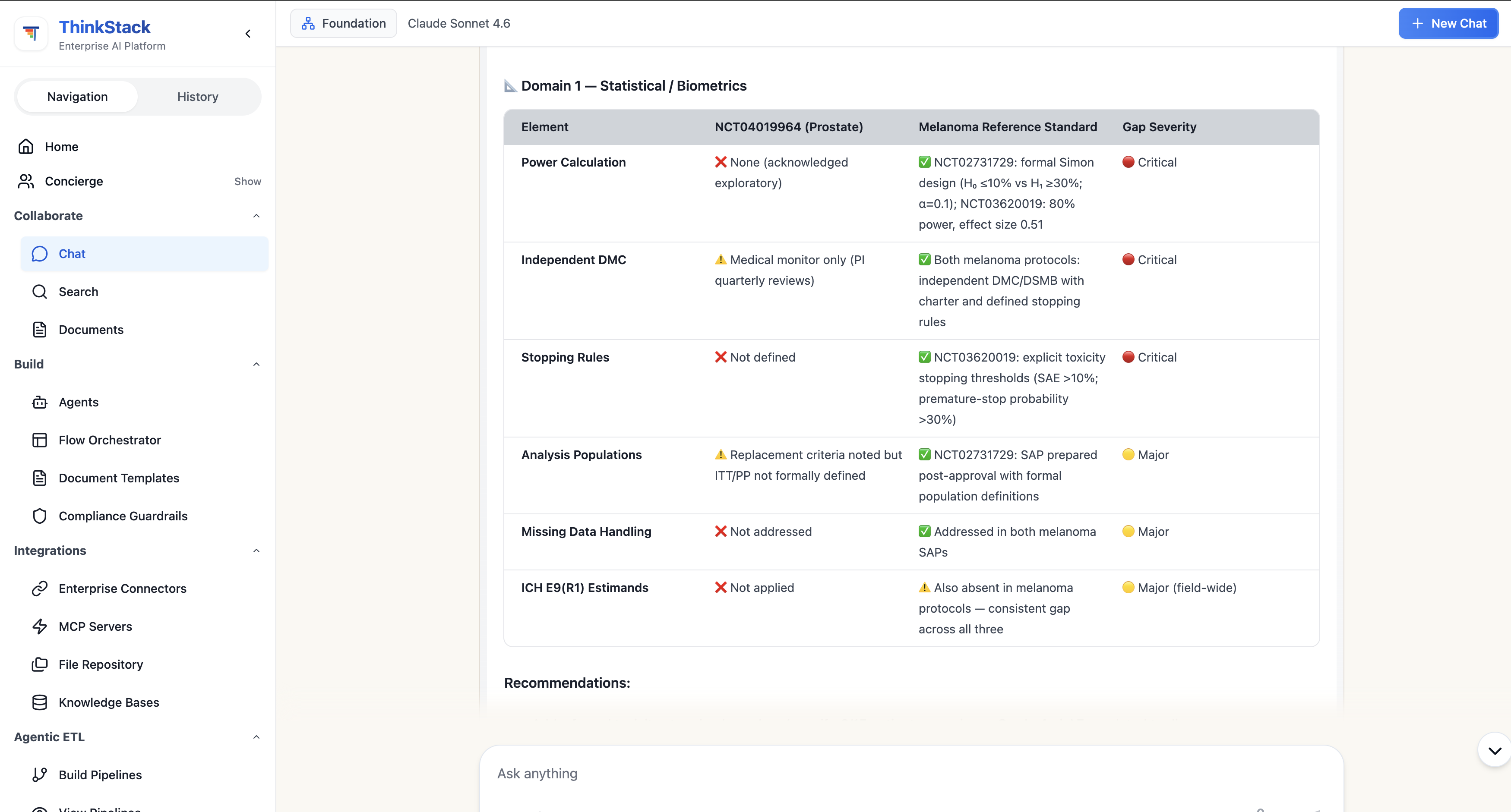Click the Stopping Rules row label
The height and width of the screenshot is (812, 1511).
(x=565, y=357)
